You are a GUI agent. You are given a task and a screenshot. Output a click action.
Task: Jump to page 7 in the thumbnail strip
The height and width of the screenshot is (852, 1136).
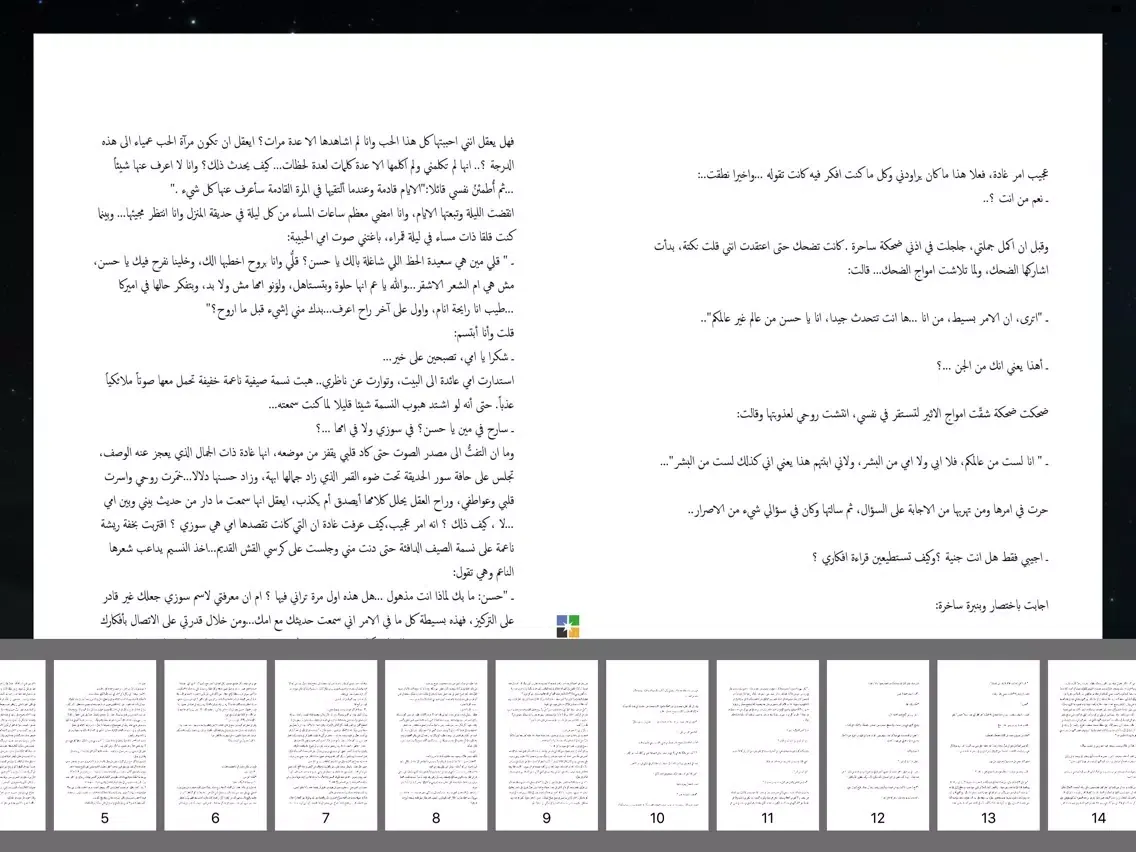[x=326, y=745]
